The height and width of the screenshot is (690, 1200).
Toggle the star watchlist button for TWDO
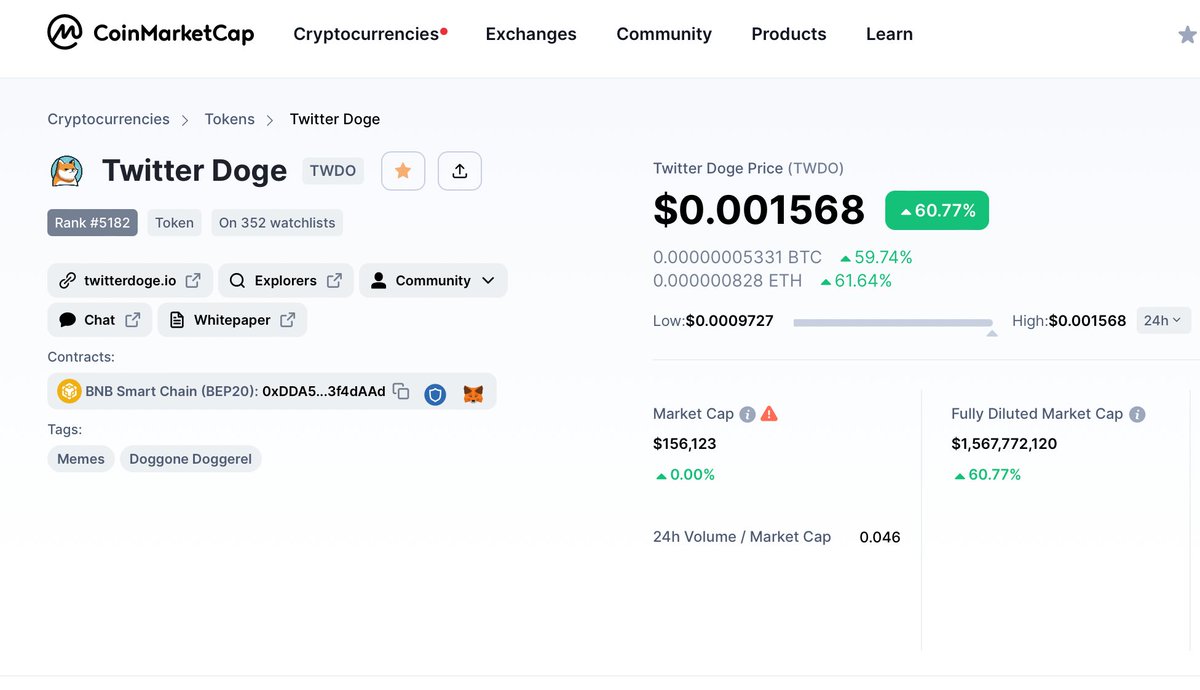point(403,171)
